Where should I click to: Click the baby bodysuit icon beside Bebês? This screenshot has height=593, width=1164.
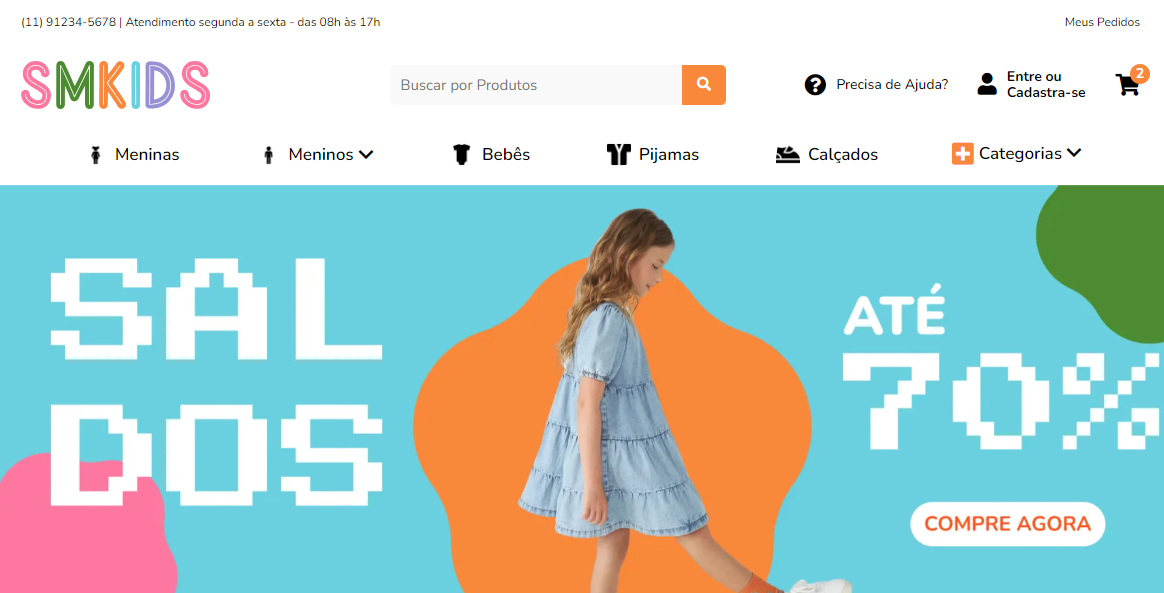click(x=462, y=154)
